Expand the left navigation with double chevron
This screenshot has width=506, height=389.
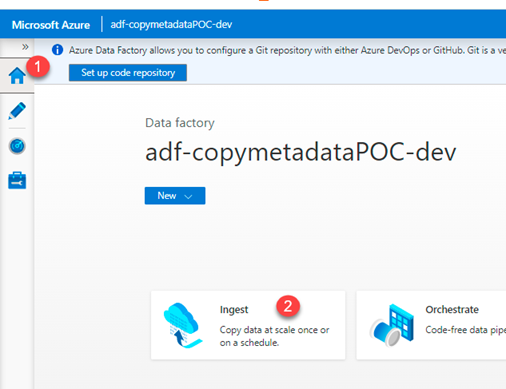click(25, 47)
